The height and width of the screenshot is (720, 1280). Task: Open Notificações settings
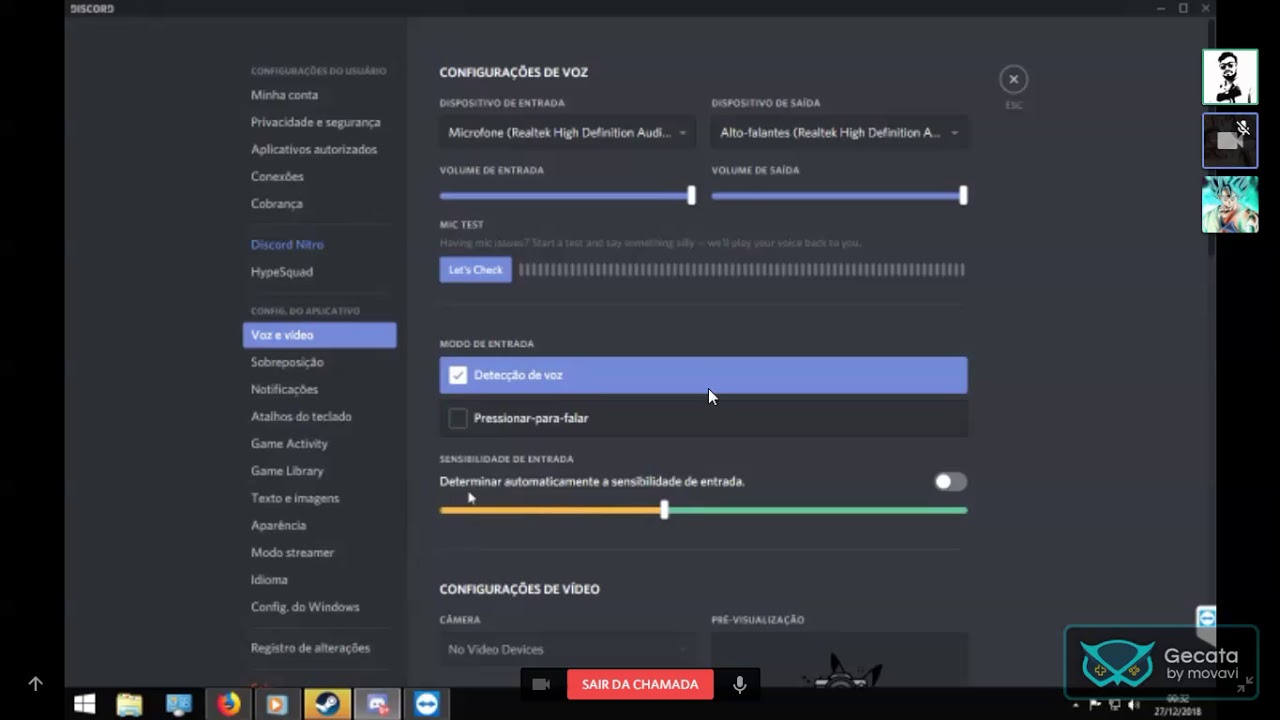285,389
